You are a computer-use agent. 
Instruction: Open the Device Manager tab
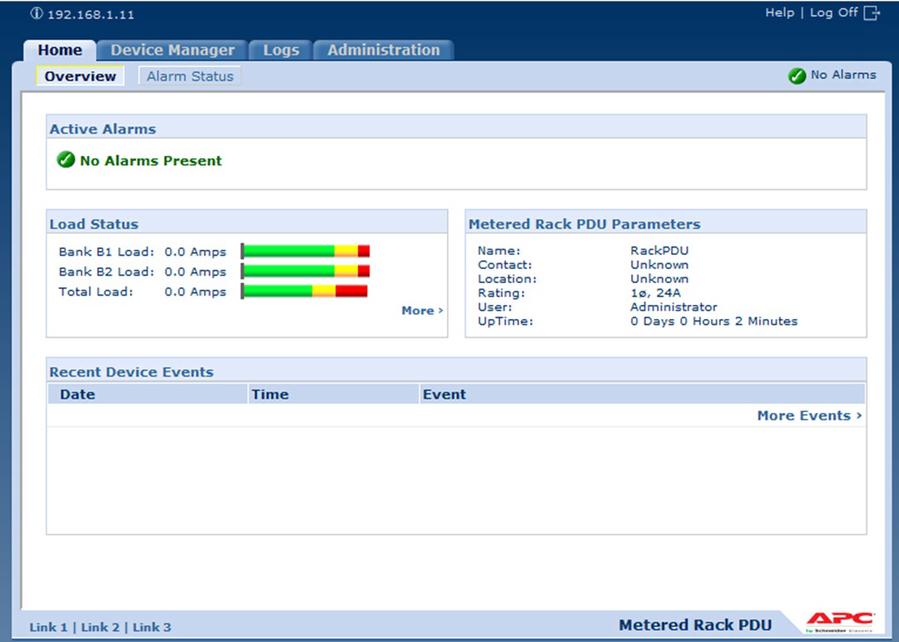pos(172,50)
